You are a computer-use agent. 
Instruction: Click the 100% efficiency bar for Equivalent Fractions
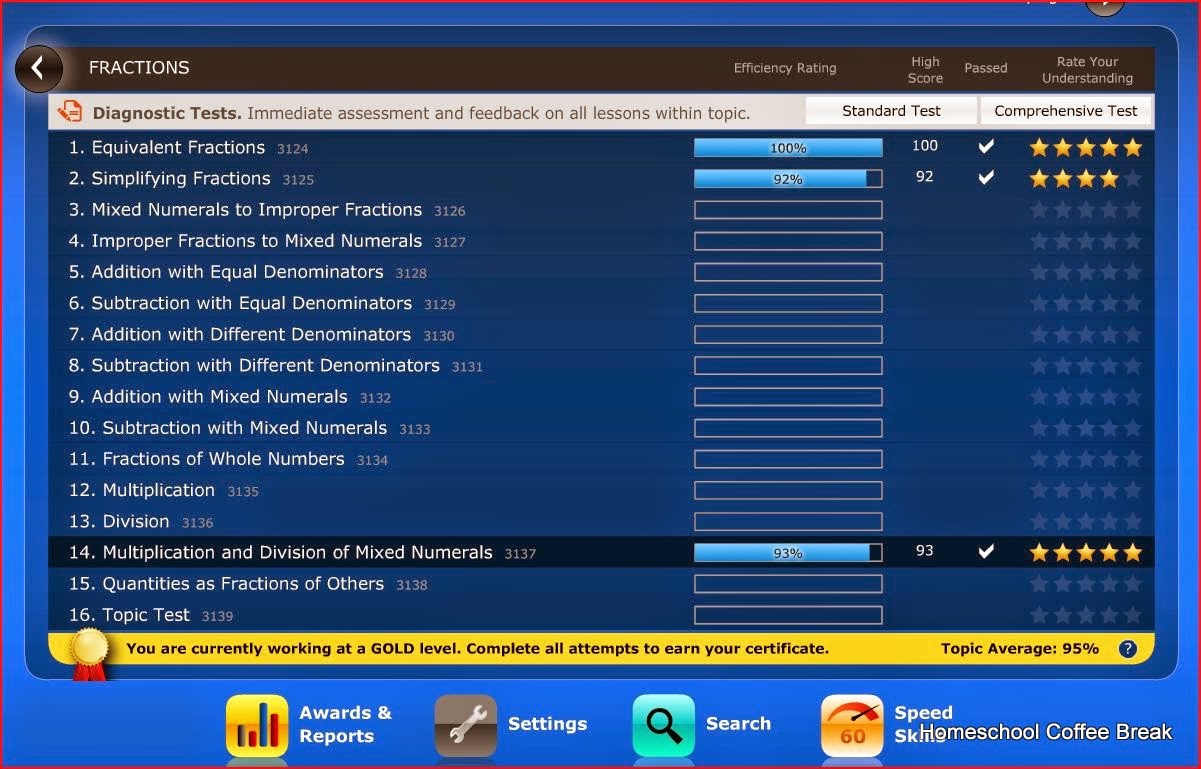point(788,147)
